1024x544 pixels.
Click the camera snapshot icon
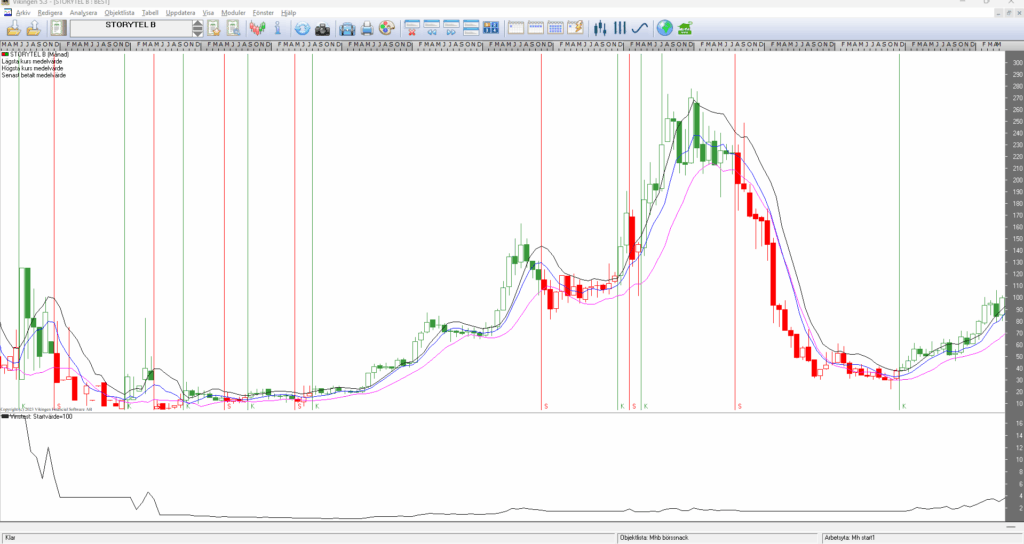(x=322, y=29)
